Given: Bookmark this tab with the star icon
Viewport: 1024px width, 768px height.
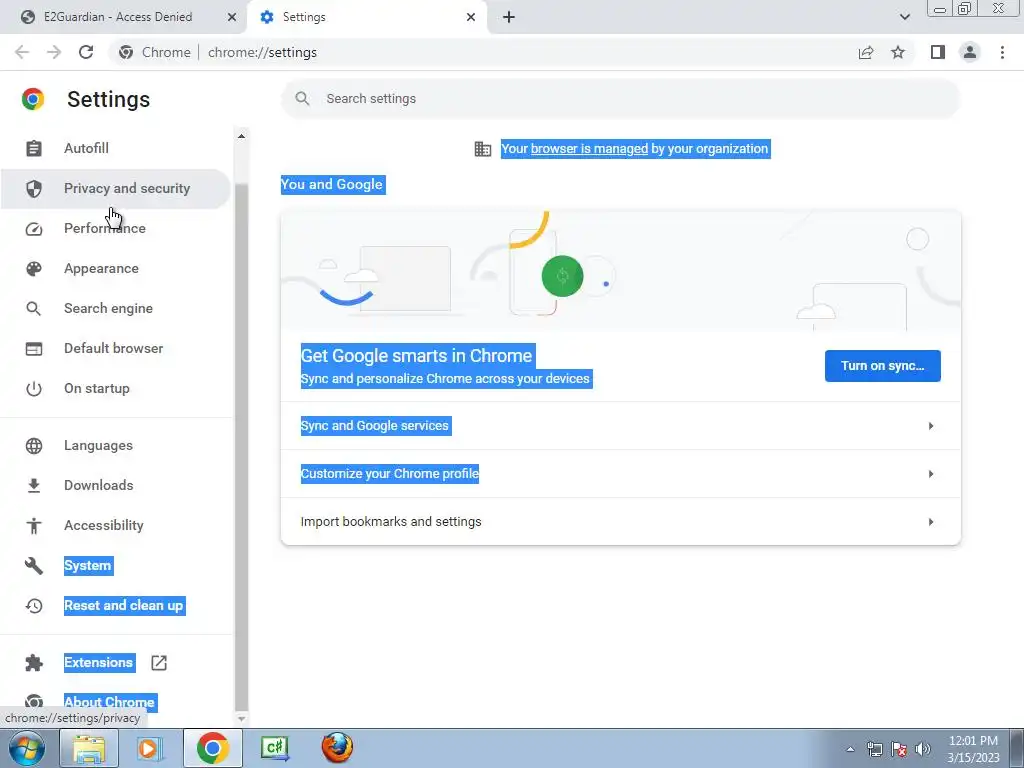Looking at the screenshot, I should coord(898,52).
